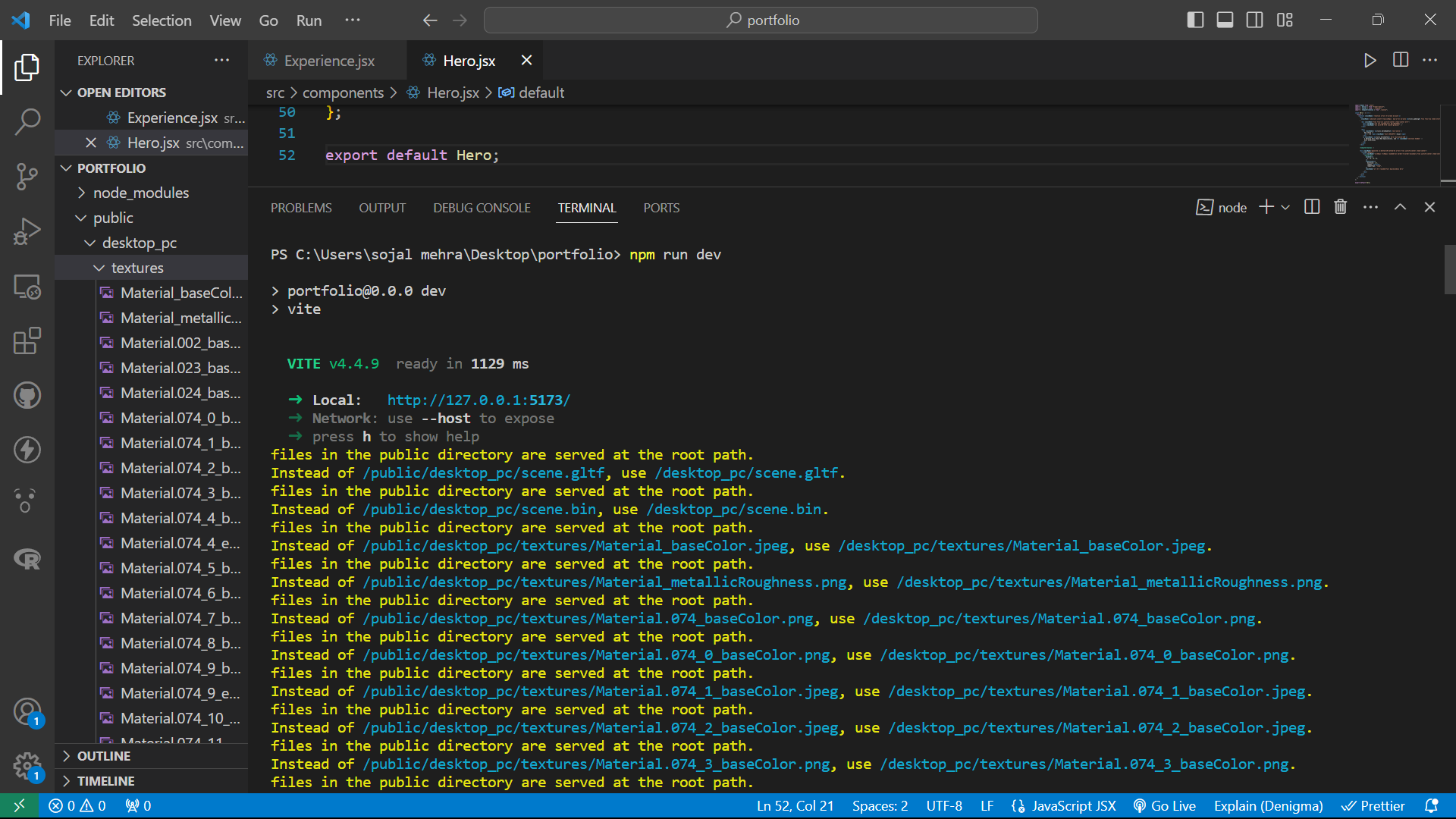Open the Source Control view
1456x819 pixels.
point(27,176)
